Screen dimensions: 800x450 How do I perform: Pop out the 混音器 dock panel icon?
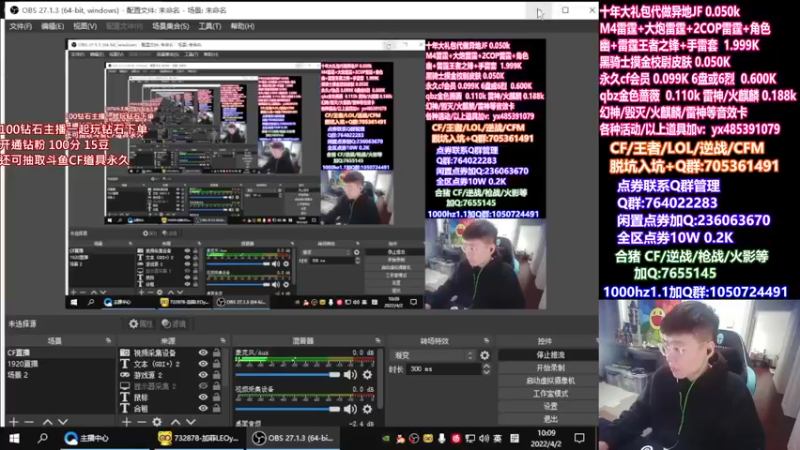pyautogui.click(x=378, y=340)
